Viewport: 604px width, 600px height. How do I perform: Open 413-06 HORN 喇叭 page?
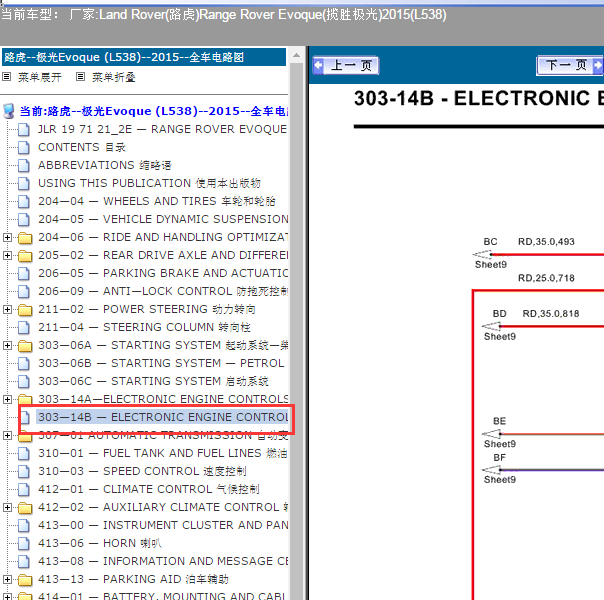pos(100,543)
